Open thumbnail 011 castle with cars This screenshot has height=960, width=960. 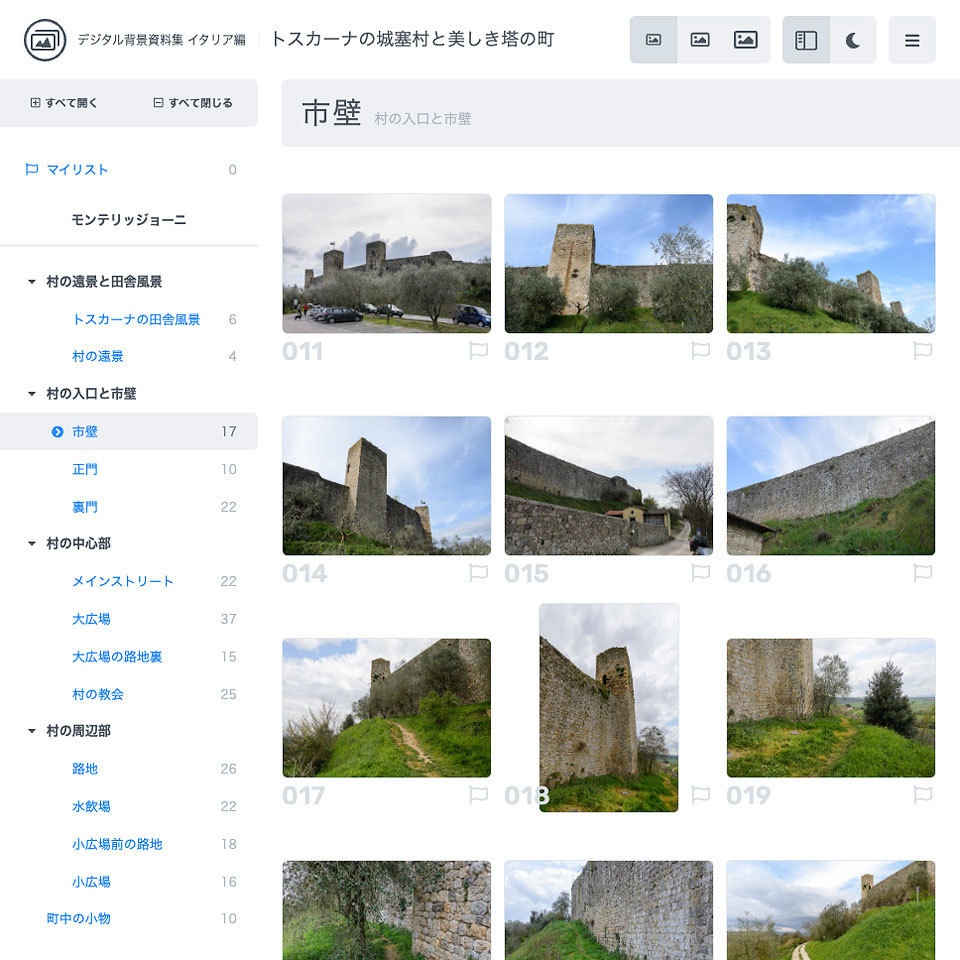[x=386, y=264]
